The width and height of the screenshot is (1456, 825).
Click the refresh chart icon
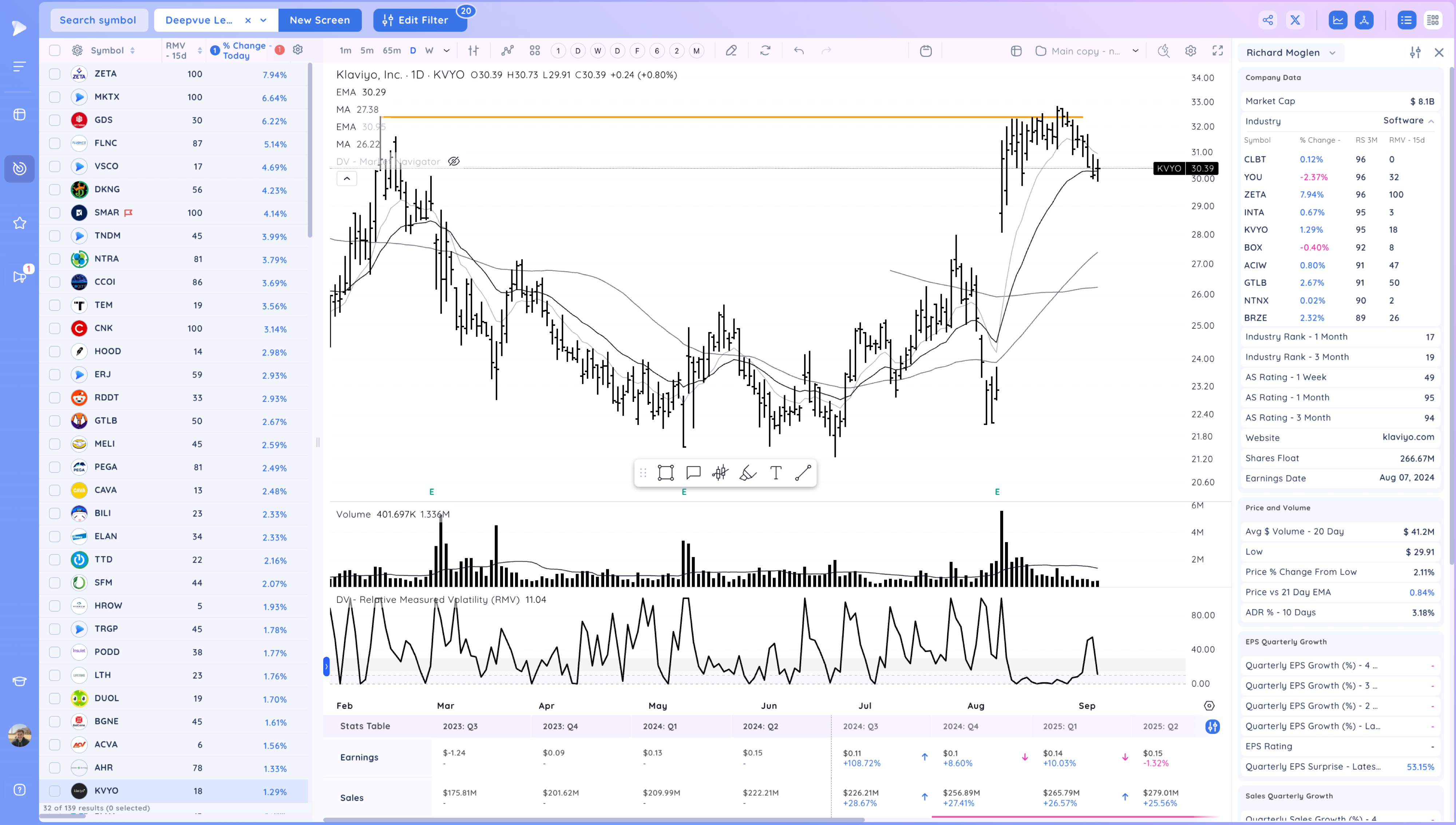(x=765, y=51)
